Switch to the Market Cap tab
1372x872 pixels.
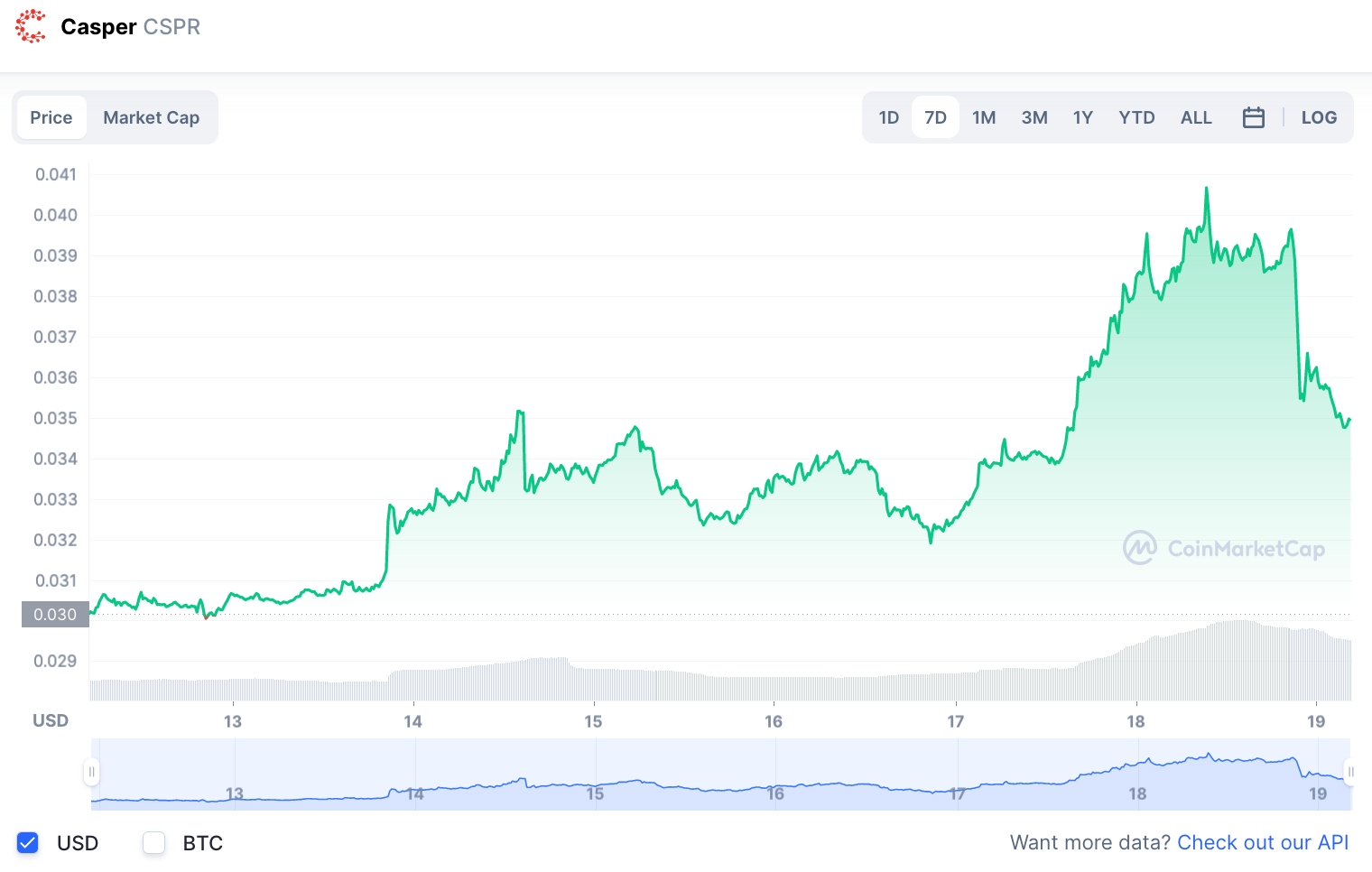point(152,117)
